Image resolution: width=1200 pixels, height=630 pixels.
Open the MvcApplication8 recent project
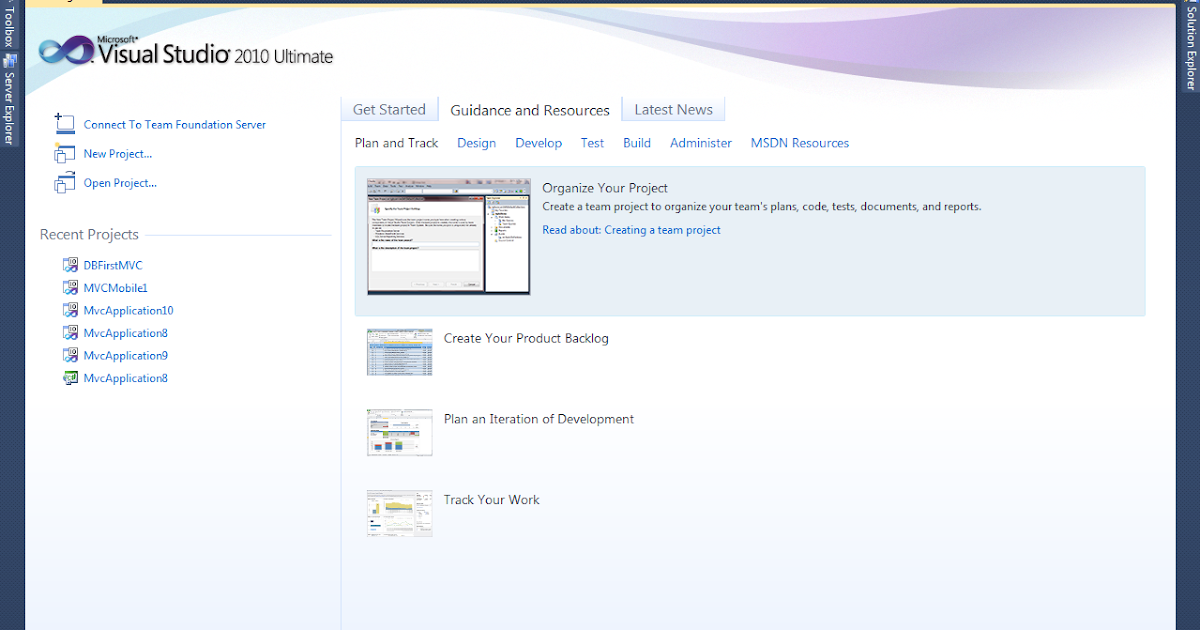(x=127, y=332)
